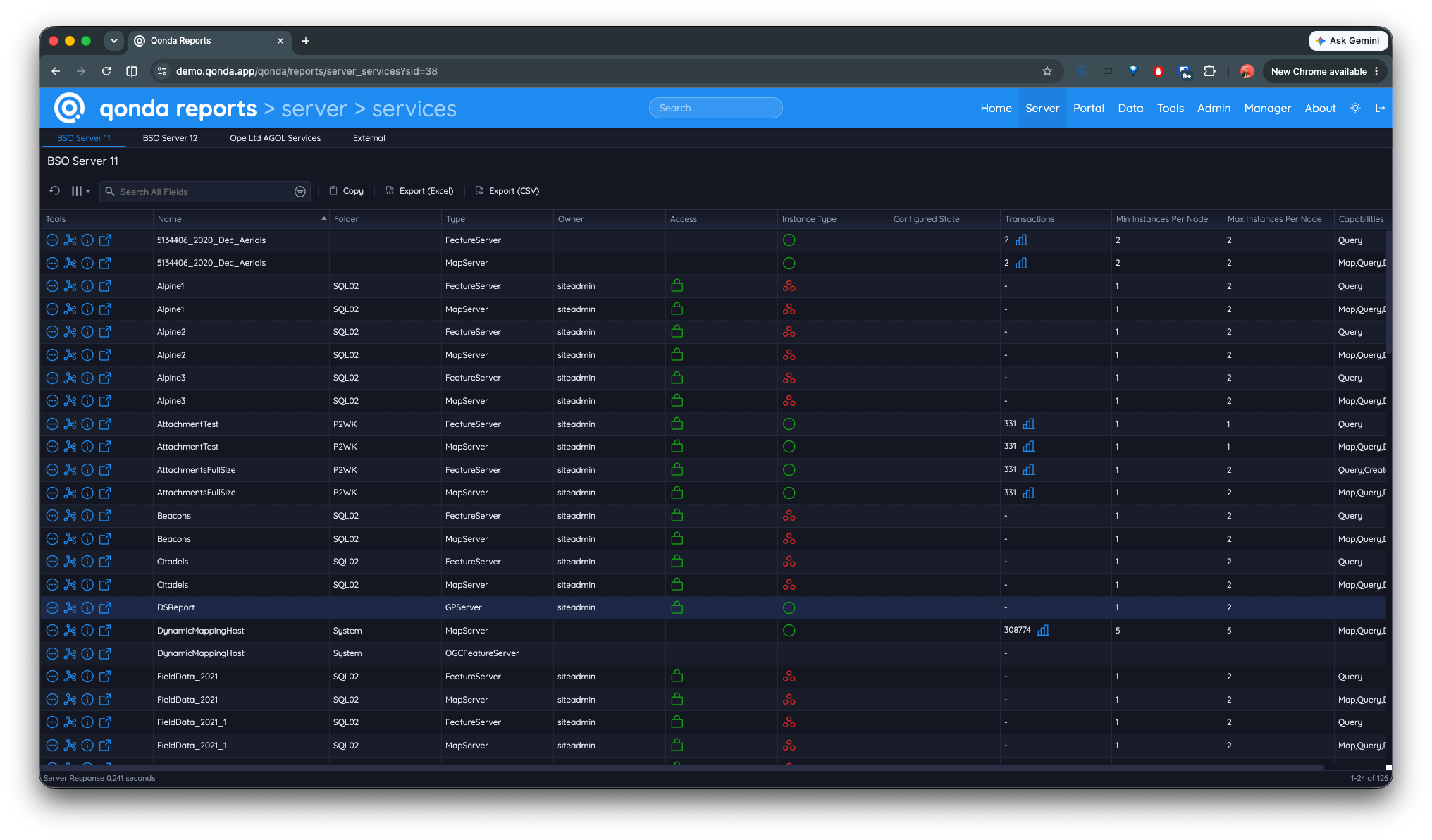Click the Qonda logo icon
The height and width of the screenshot is (840, 1432).
(69, 108)
